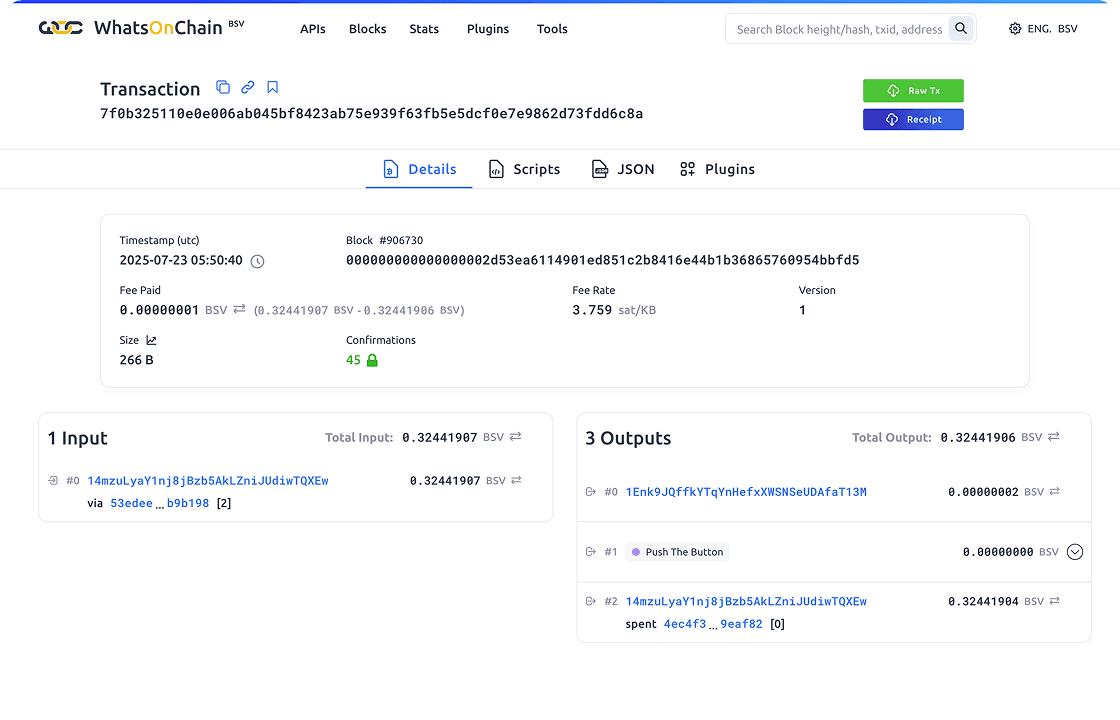Bookmark this transaction via bookmark icon
The width and height of the screenshot is (1120, 720).
click(x=272, y=87)
